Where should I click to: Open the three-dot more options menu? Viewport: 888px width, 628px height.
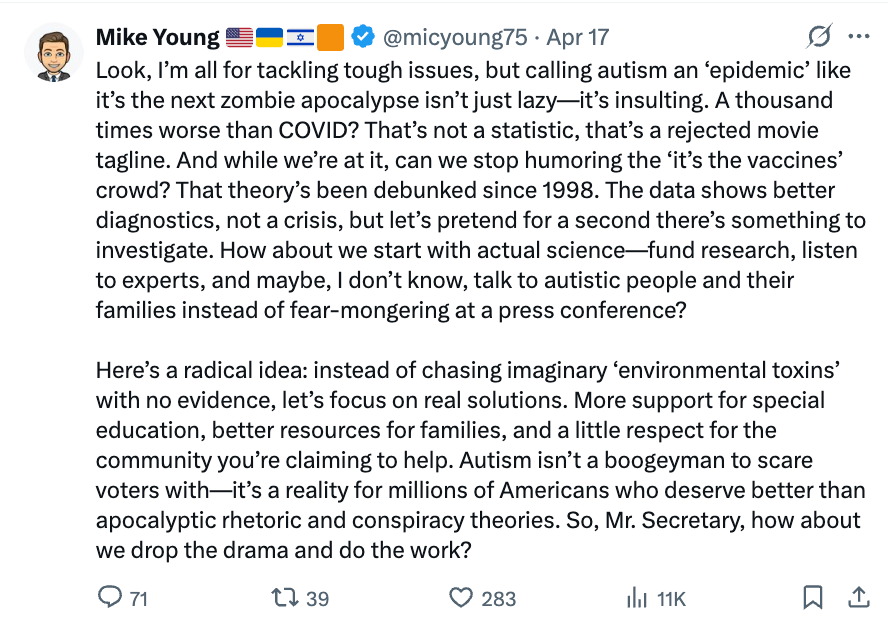(x=858, y=38)
